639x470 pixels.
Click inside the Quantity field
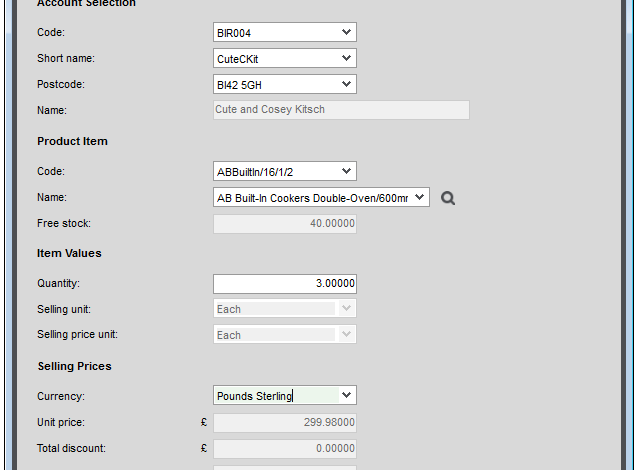coord(285,284)
